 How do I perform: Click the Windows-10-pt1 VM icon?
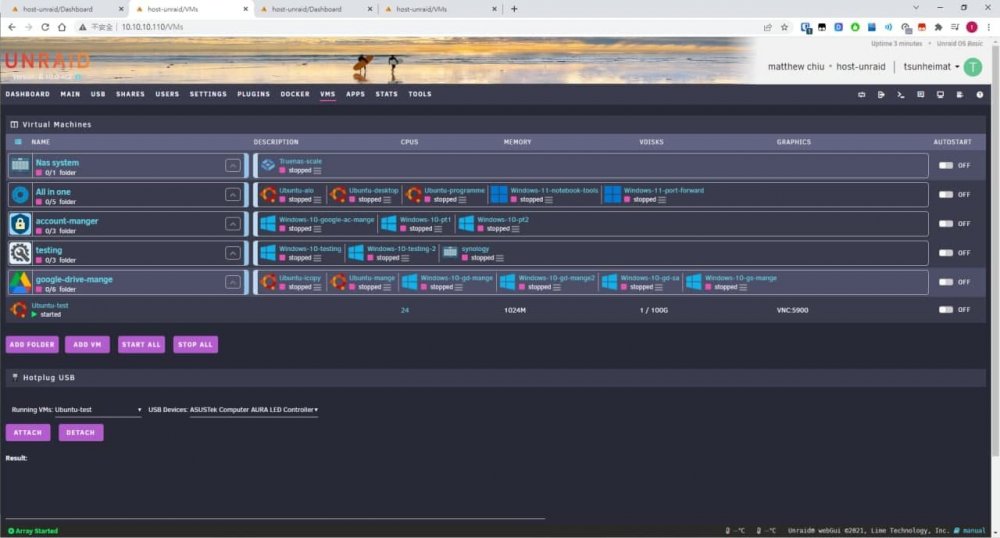click(388, 224)
